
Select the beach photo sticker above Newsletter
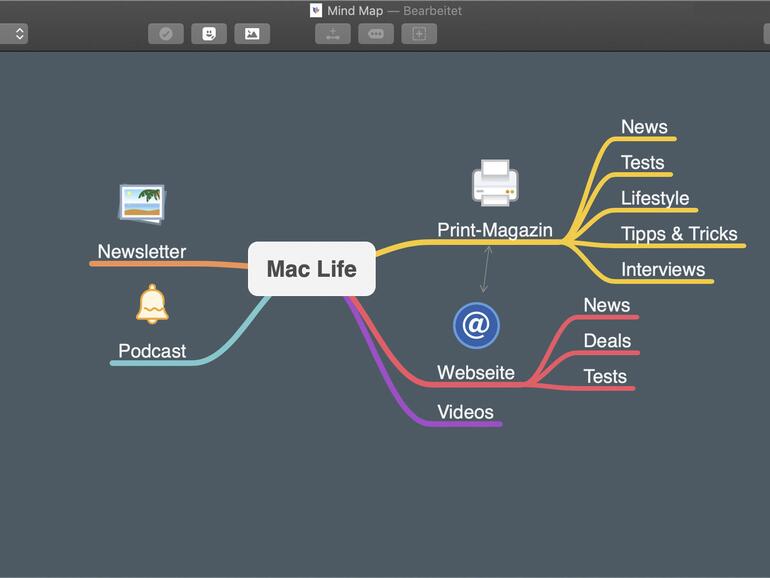(142, 204)
